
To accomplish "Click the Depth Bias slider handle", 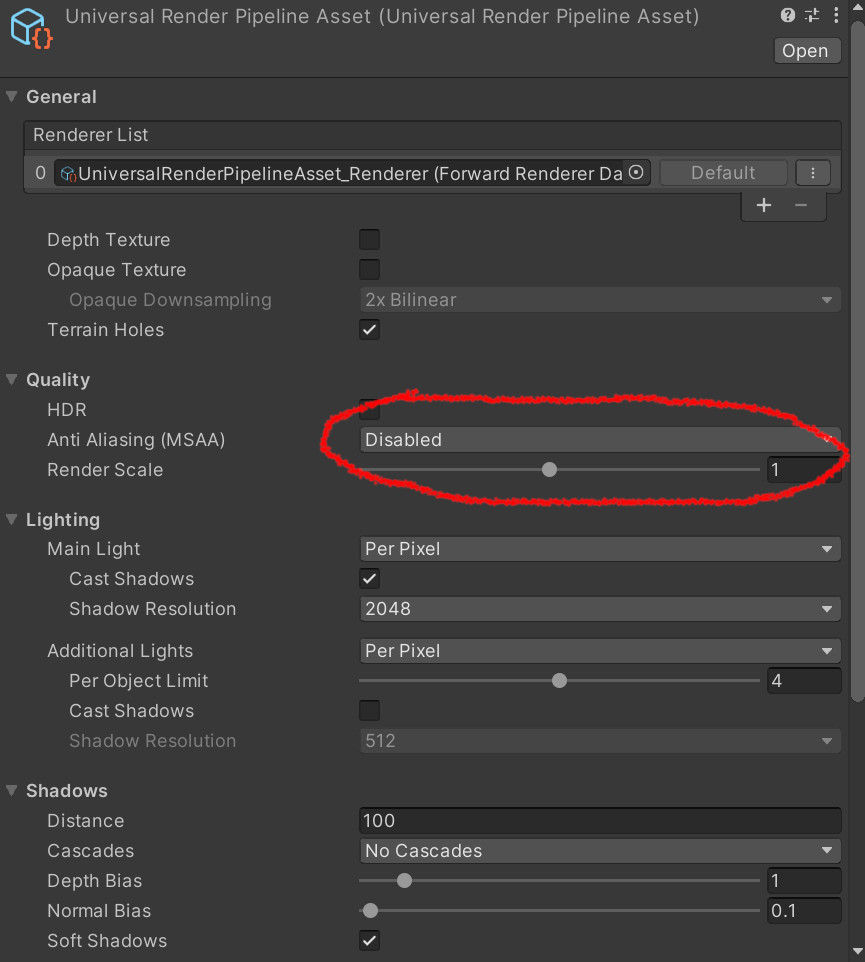I will [404, 880].
